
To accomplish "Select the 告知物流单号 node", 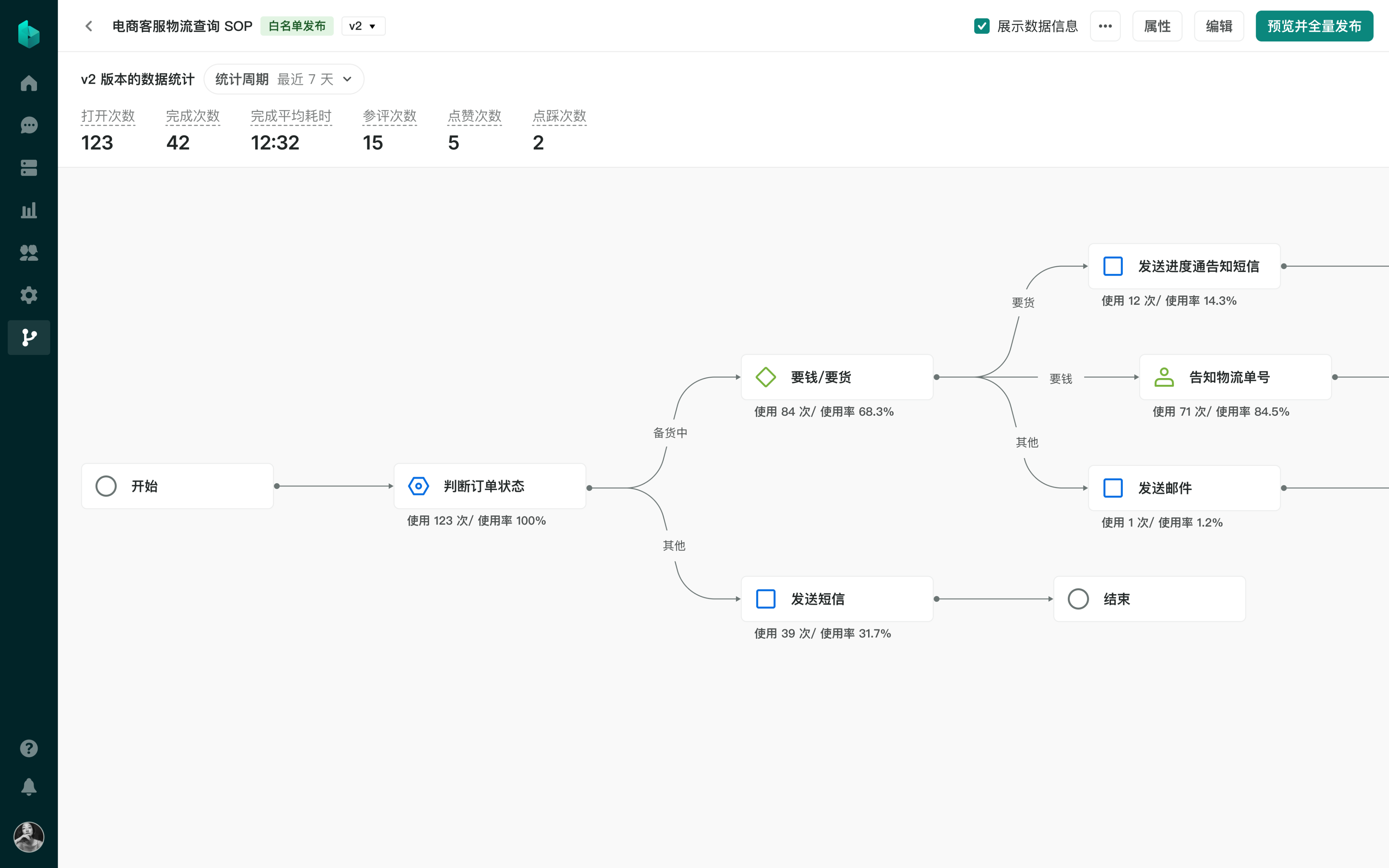I will [x=1235, y=377].
